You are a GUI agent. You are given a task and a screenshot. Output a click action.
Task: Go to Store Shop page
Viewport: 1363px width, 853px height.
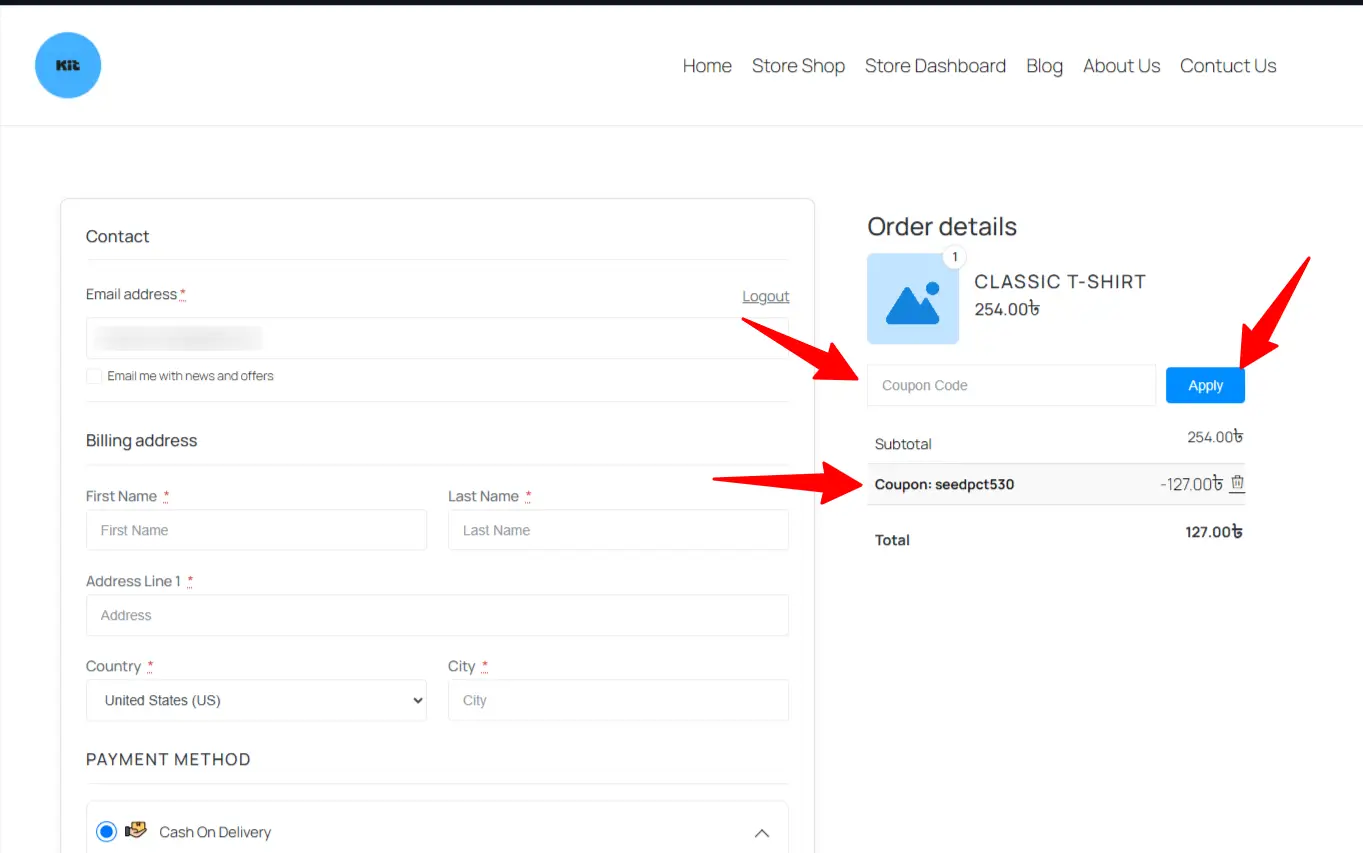tap(798, 66)
